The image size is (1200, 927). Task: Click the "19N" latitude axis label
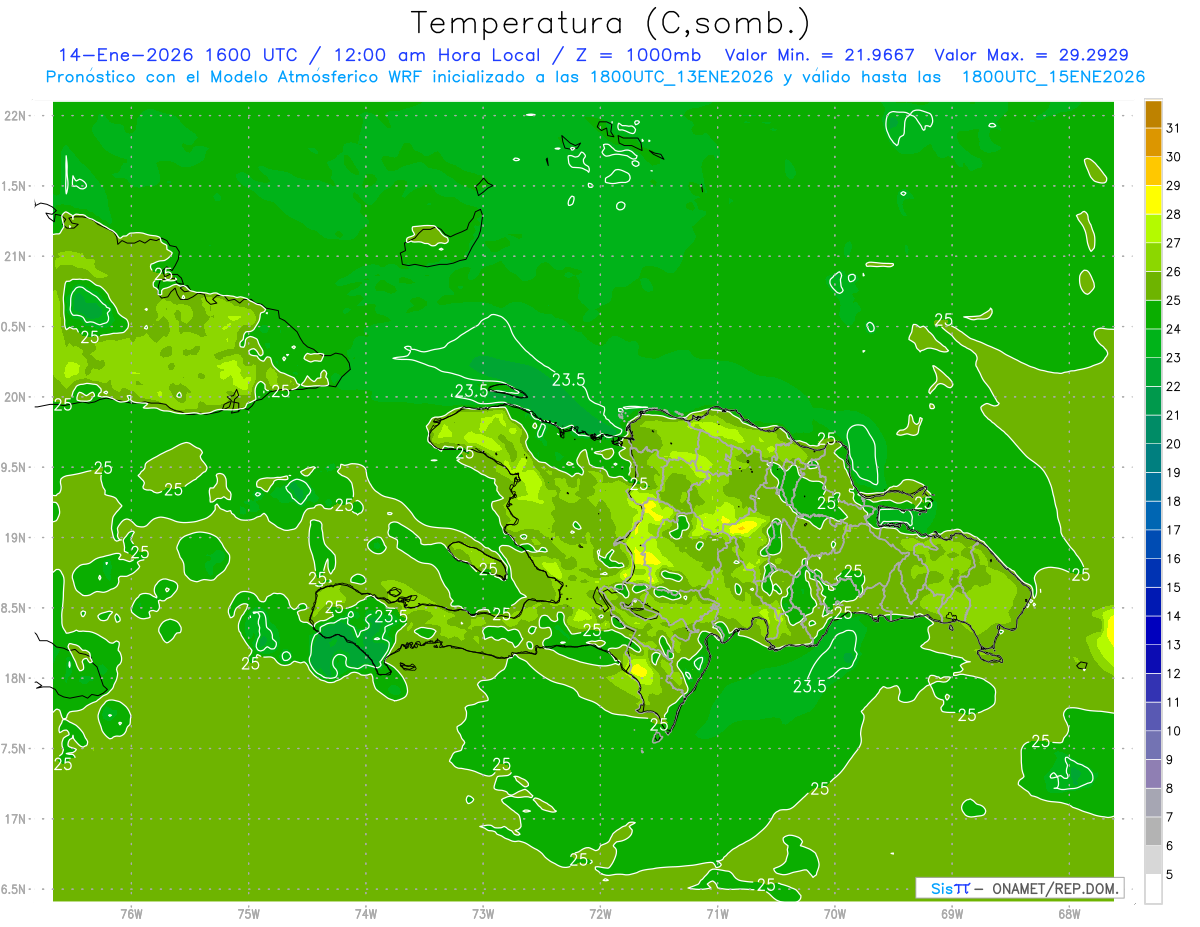(17, 538)
